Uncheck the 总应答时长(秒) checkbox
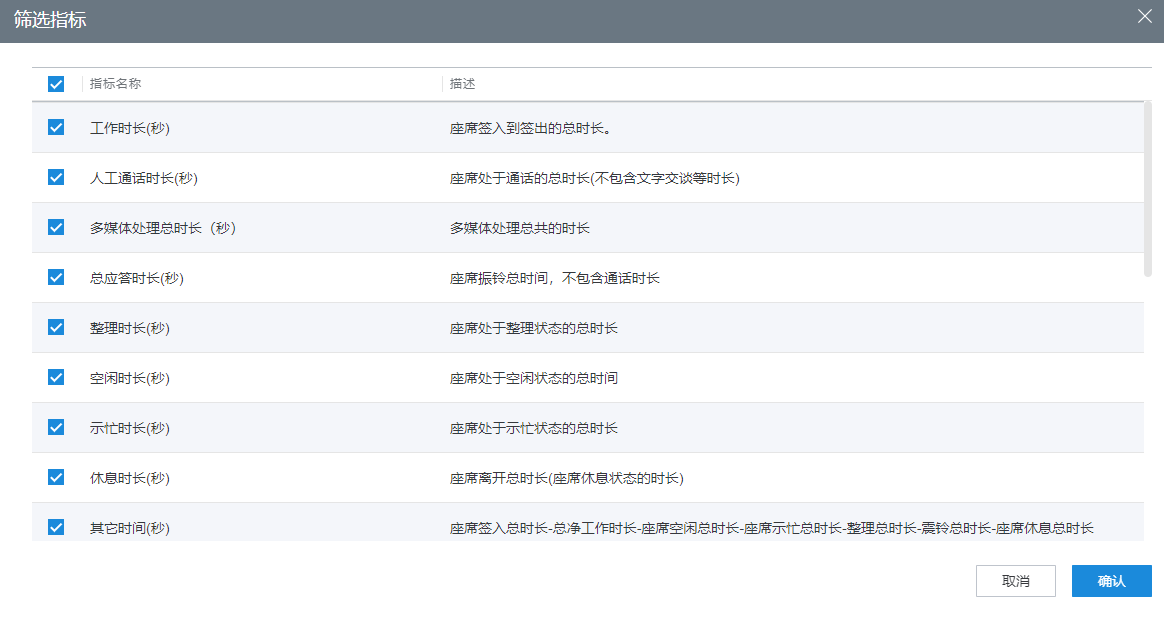Screen dimensions: 1164x617 56,277
